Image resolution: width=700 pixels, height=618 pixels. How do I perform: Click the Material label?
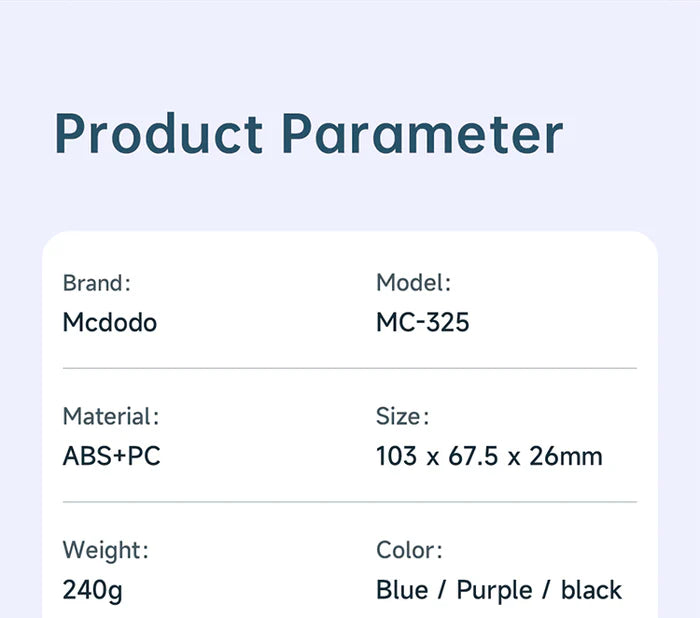pos(110,416)
